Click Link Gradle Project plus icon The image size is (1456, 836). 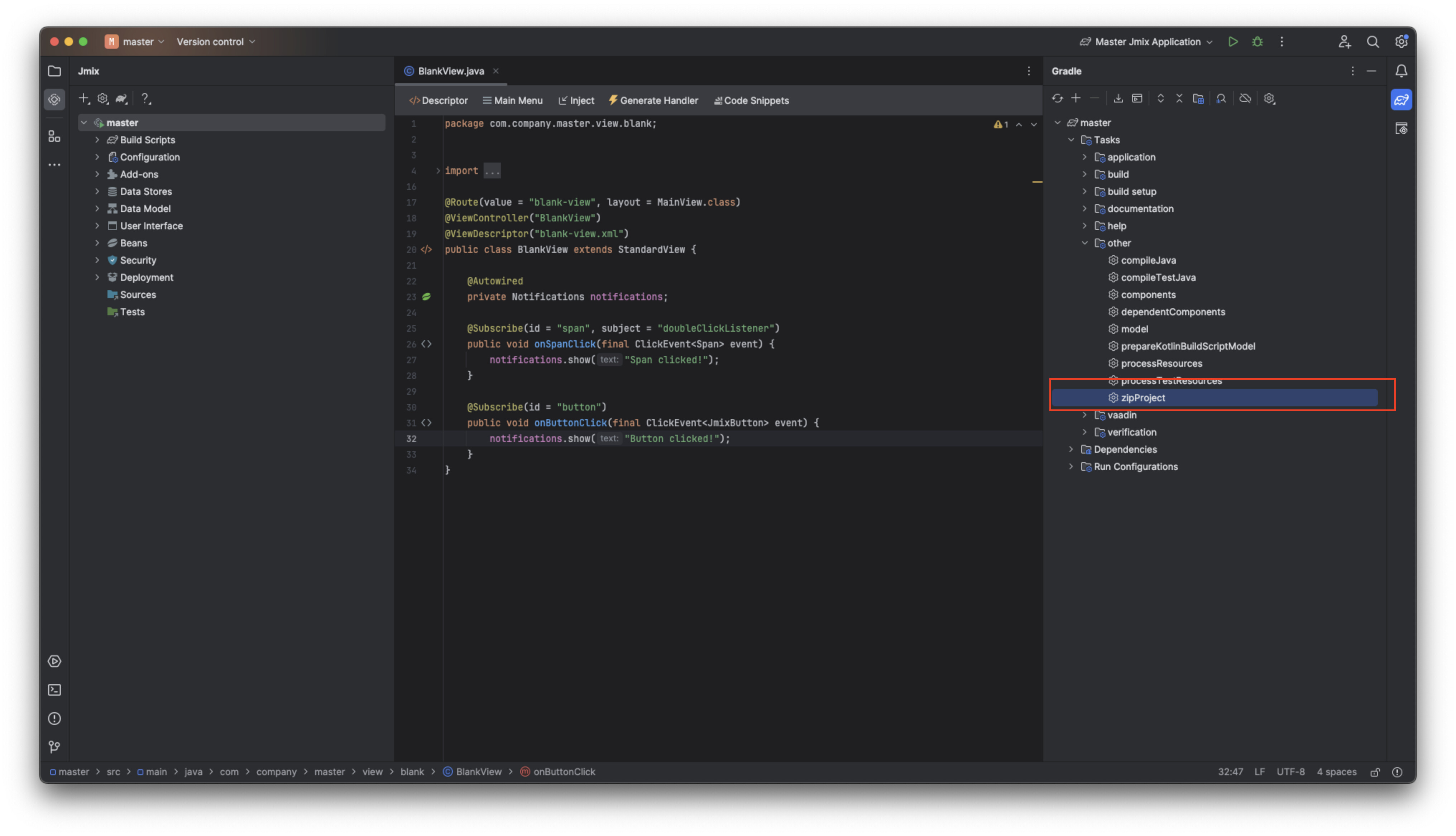tap(1076, 98)
